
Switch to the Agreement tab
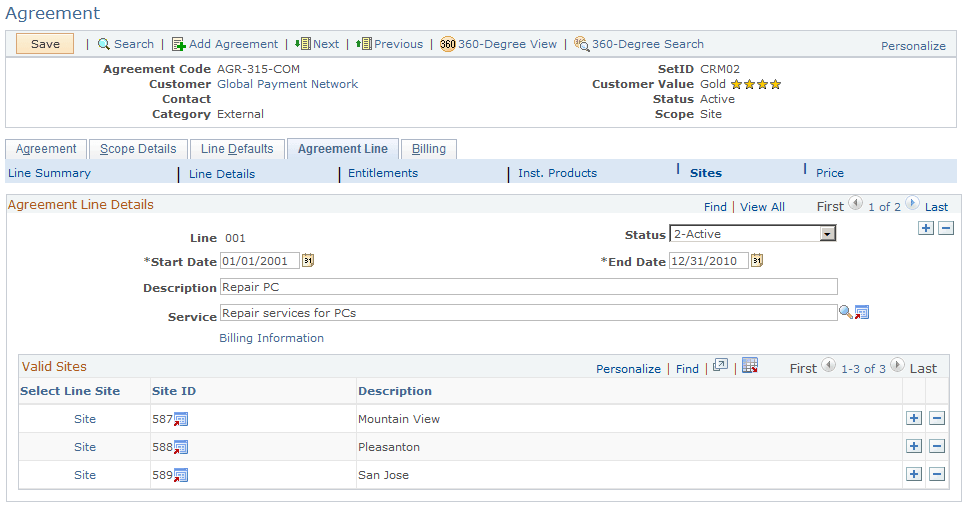coord(46,149)
